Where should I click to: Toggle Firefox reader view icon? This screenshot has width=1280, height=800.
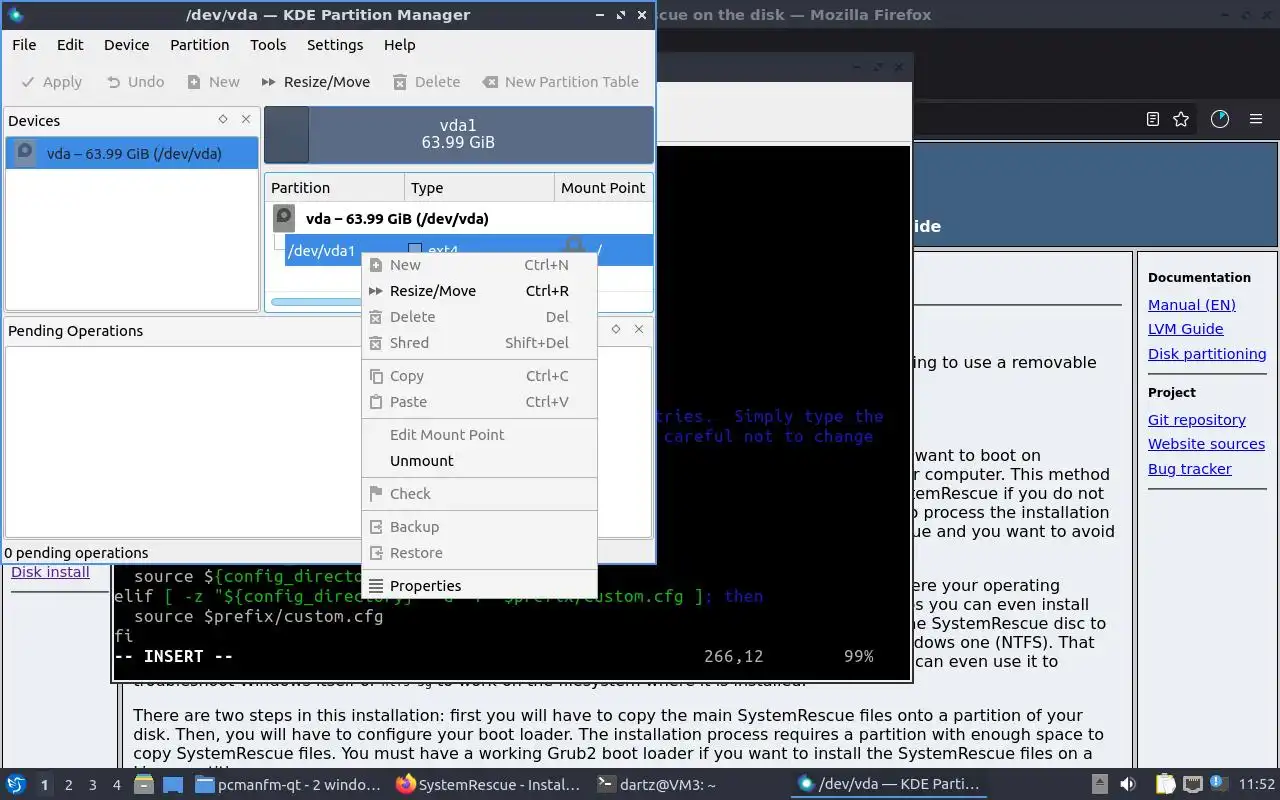(x=1153, y=119)
